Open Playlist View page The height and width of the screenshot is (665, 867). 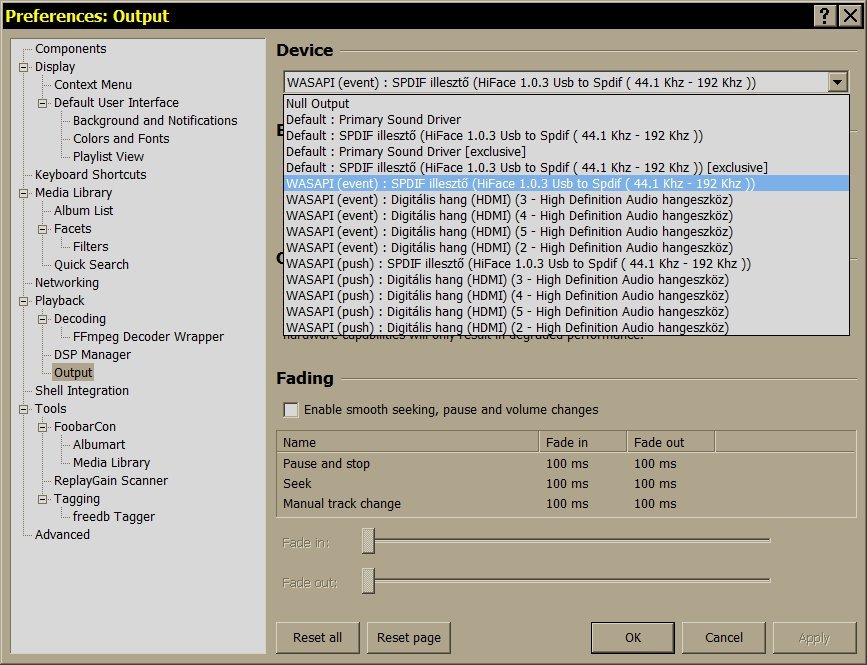pos(108,156)
